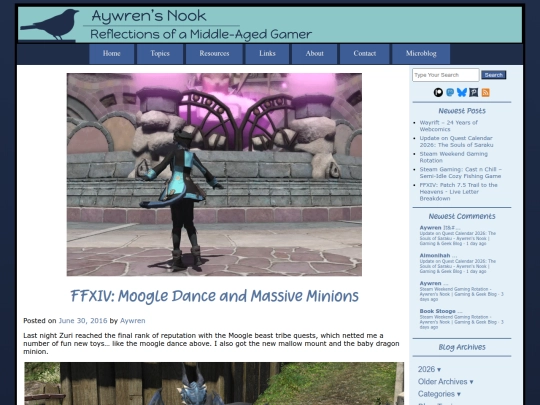Open post title FFXIV: Moogle Dance and Massive Minions
The width and height of the screenshot is (540, 405).
215,296
